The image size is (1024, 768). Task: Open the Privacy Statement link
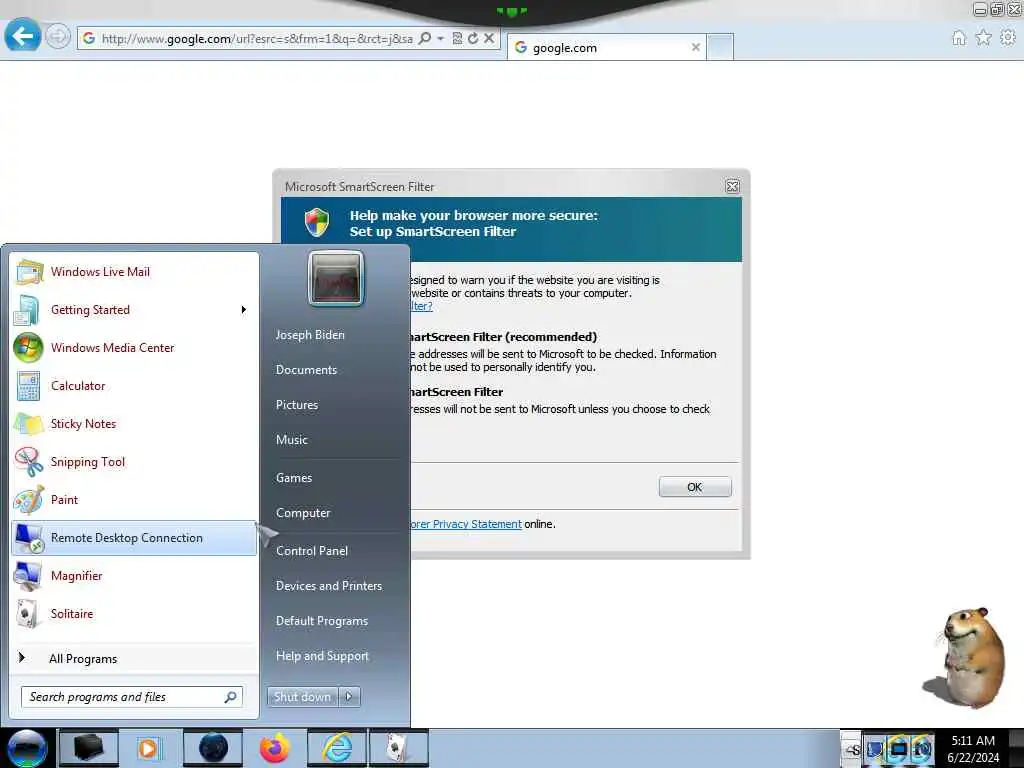(x=466, y=524)
